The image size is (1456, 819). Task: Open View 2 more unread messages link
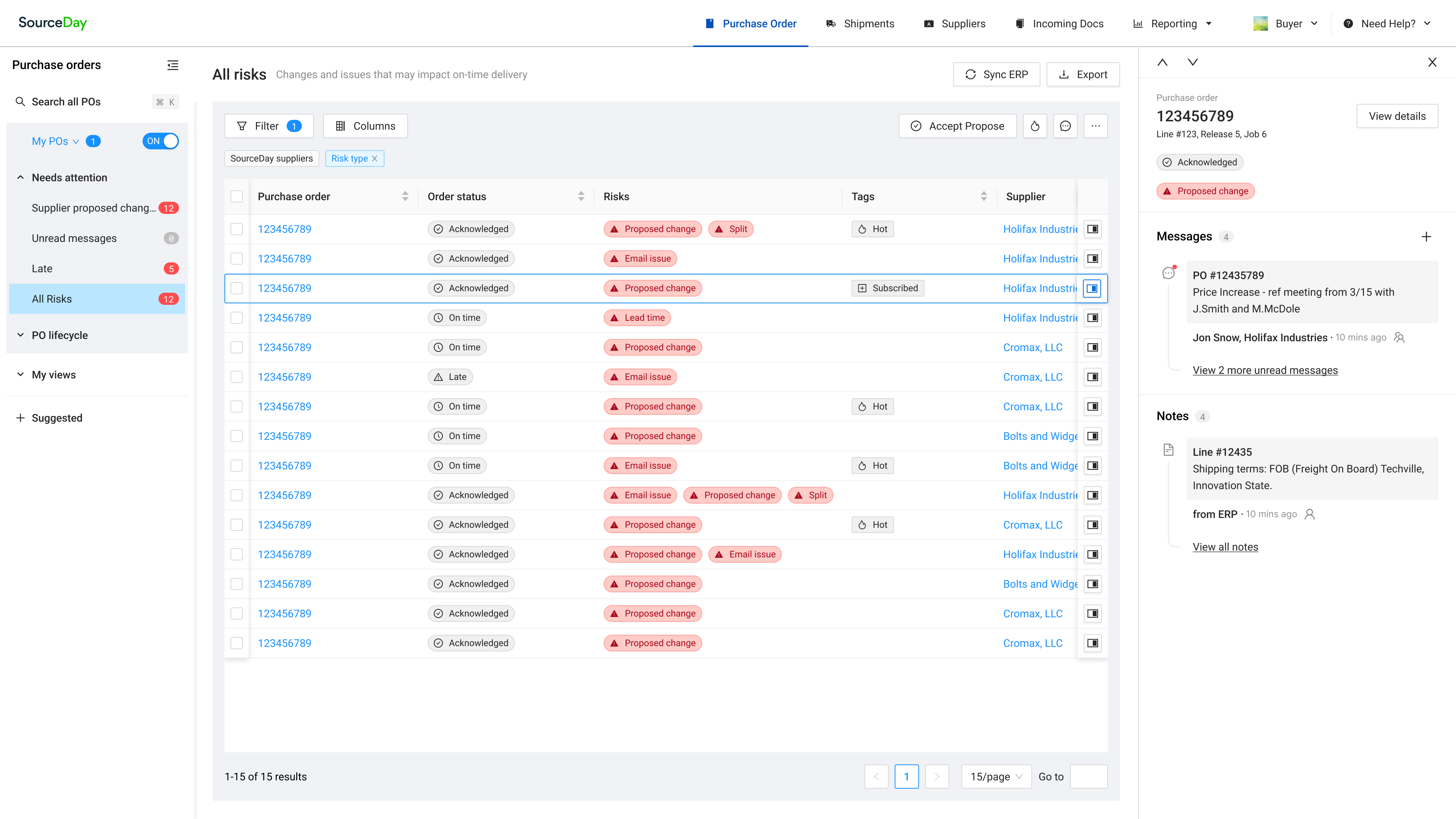point(1265,370)
